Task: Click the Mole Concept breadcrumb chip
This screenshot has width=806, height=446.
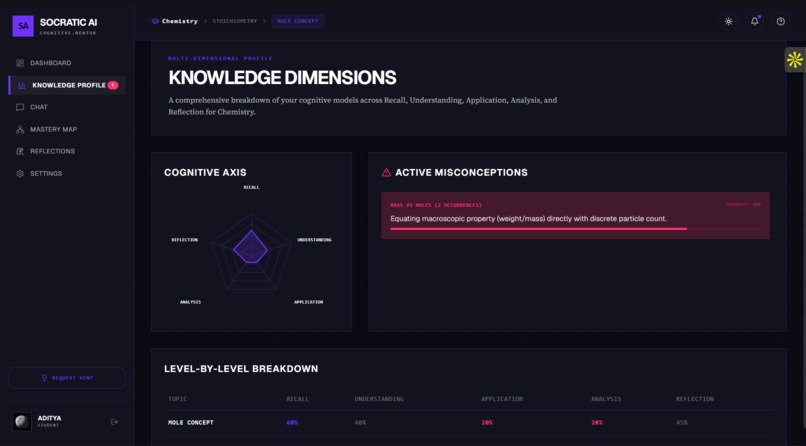Action: (298, 21)
